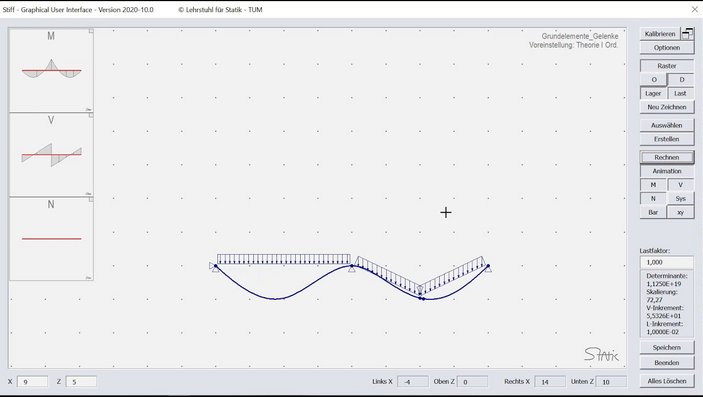Open the N normal force thumbnail
The width and height of the screenshot is (703, 397).
tap(51, 239)
